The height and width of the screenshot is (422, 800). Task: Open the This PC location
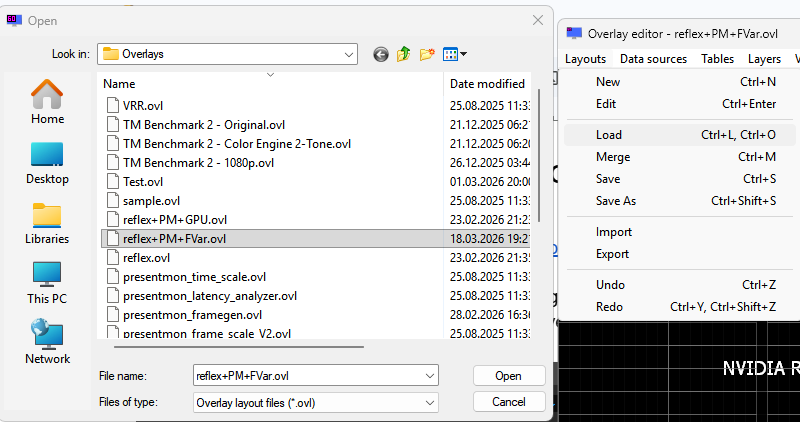[47, 283]
